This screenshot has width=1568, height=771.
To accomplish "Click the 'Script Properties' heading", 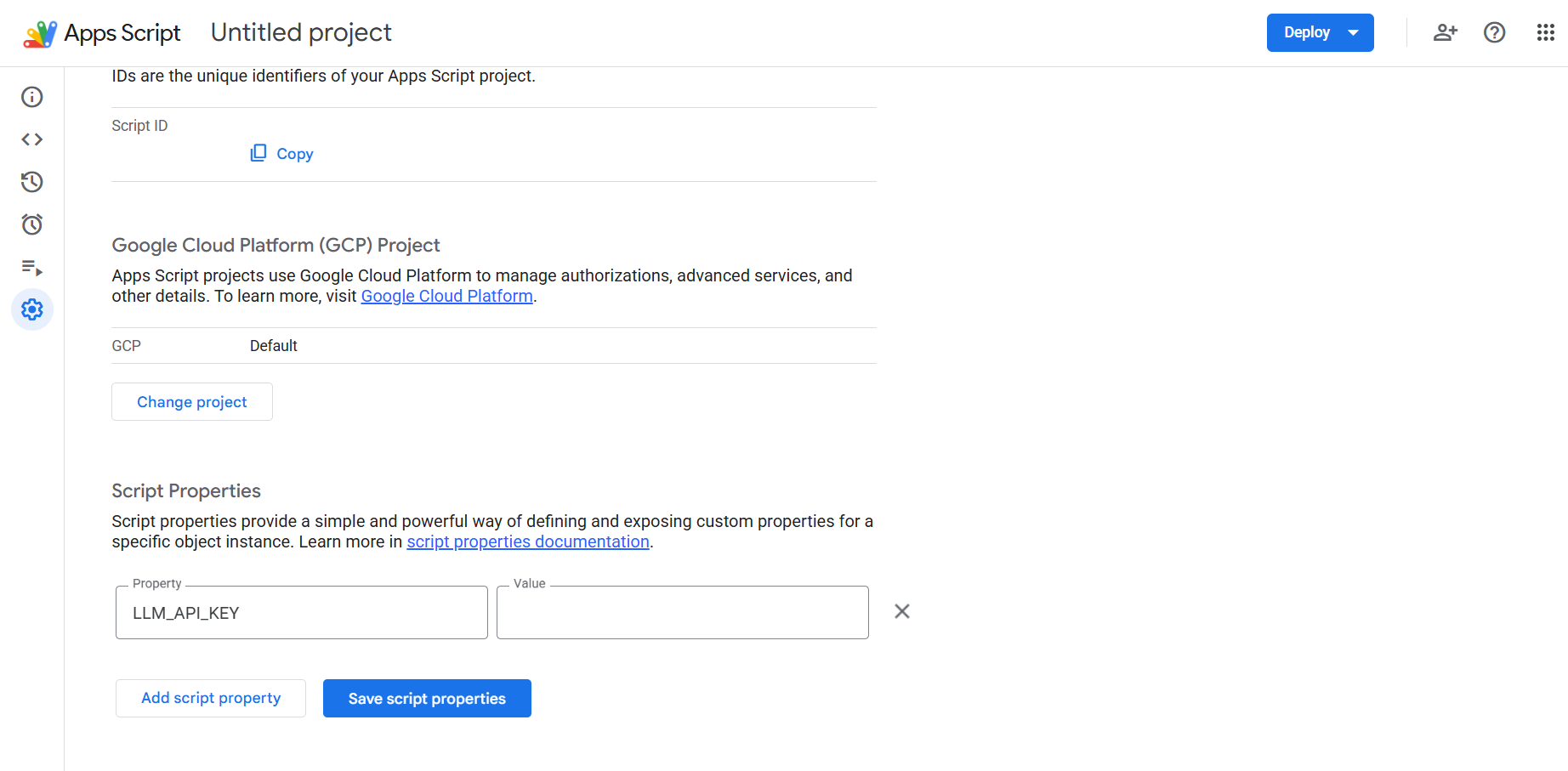I will 186,490.
